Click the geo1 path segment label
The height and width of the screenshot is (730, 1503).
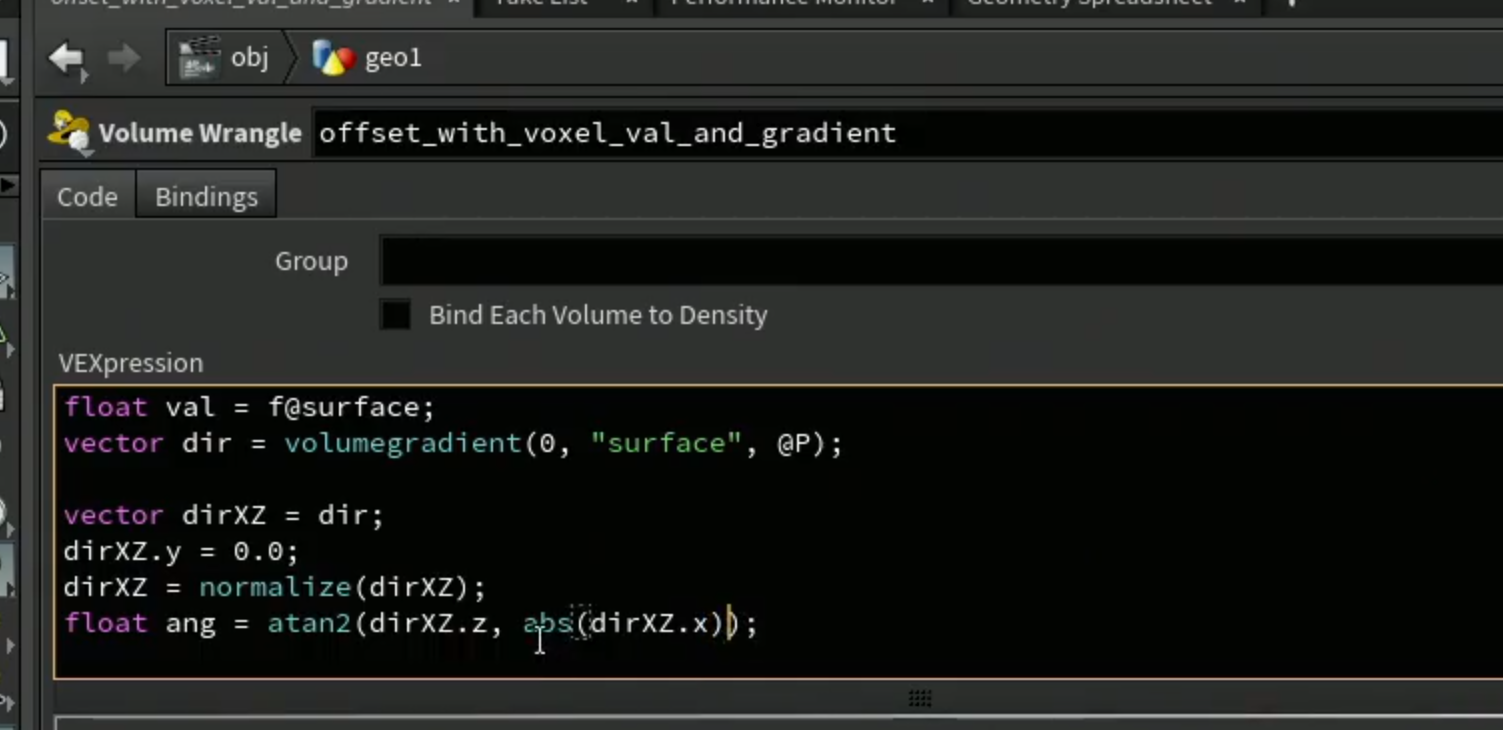(x=393, y=59)
